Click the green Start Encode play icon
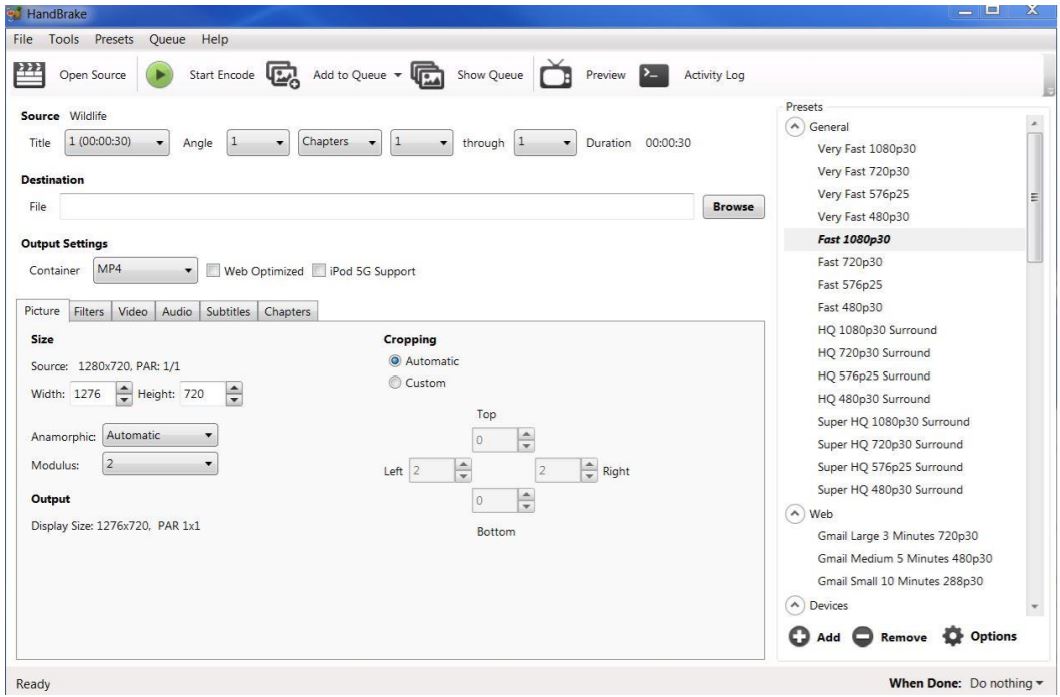 [160, 75]
